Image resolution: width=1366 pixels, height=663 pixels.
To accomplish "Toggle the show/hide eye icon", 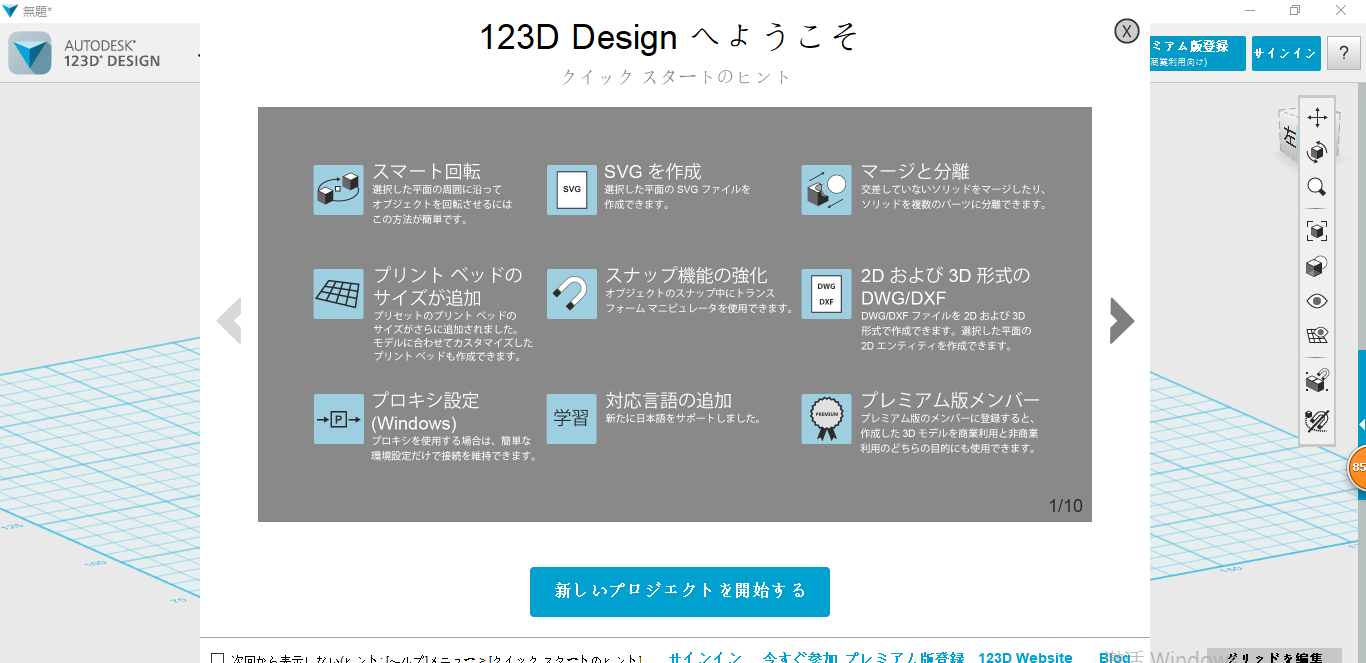I will click(x=1317, y=301).
